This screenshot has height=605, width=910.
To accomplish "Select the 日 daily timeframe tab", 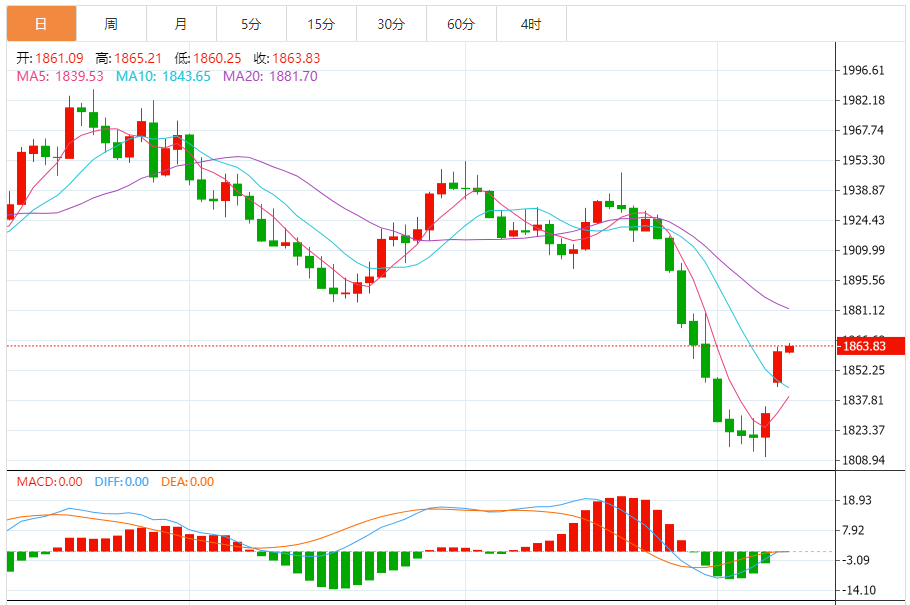I will tap(41, 24).
